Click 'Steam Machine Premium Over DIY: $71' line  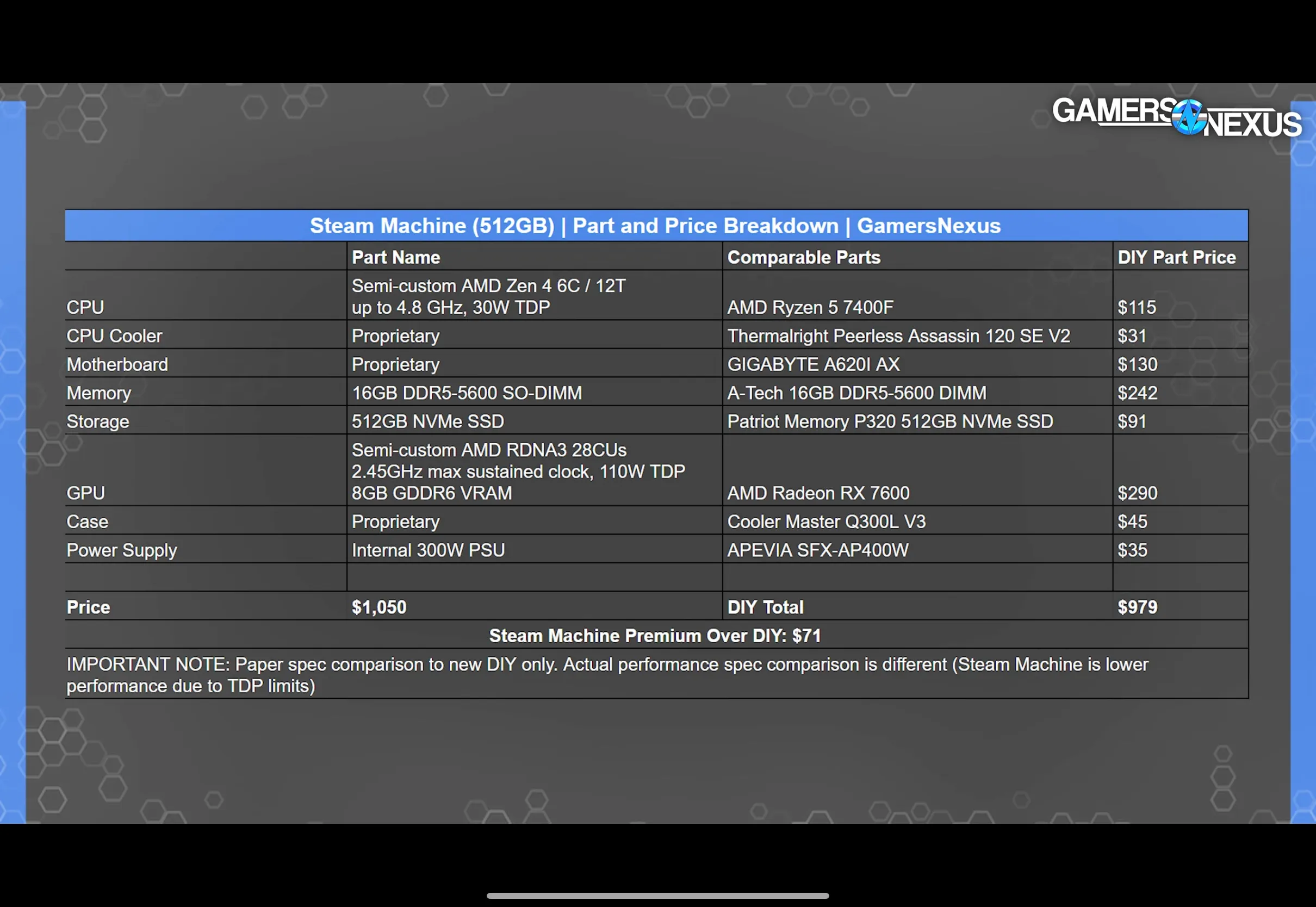tap(655, 635)
